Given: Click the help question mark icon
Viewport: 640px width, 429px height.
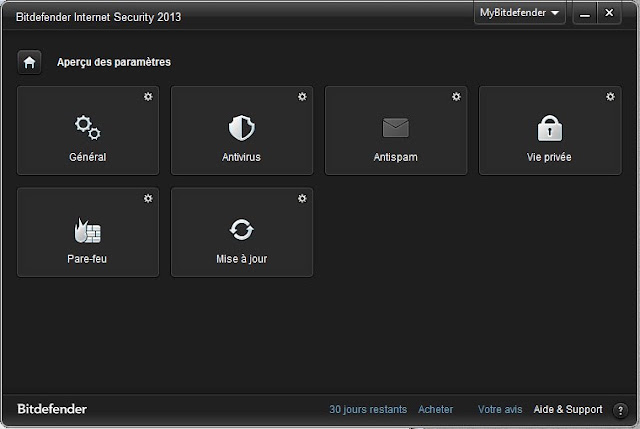Looking at the screenshot, I should point(620,410).
